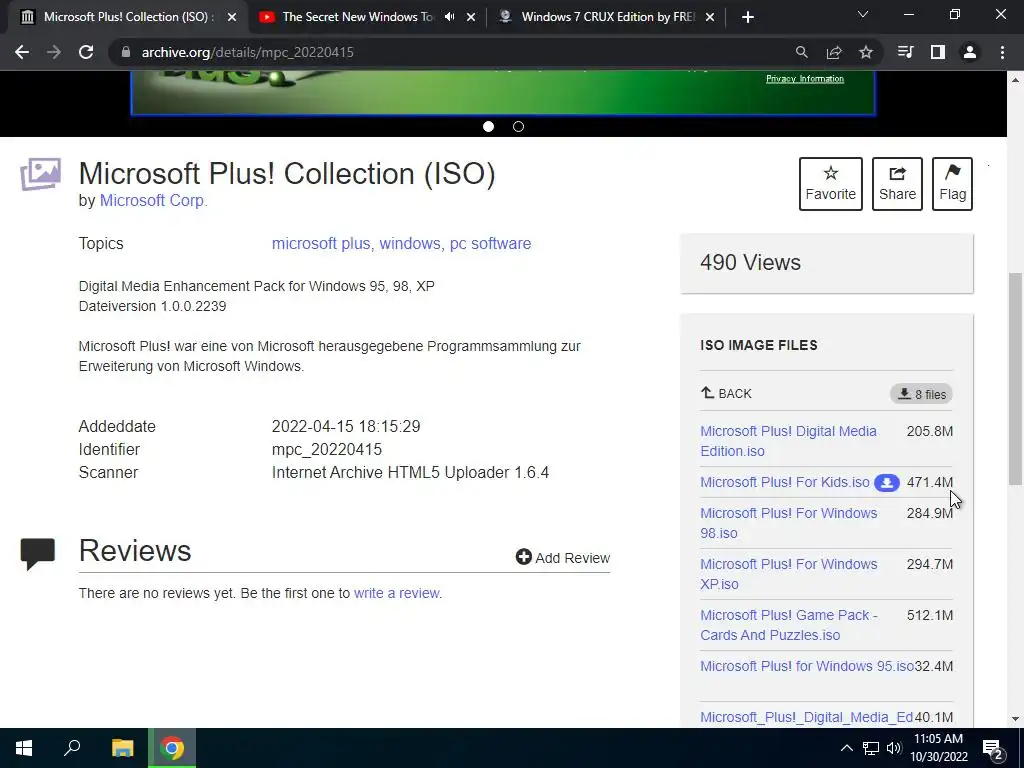The width and height of the screenshot is (1024, 768).
Task: Flag this item with the Flag button
Action: (x=952, y=184)
